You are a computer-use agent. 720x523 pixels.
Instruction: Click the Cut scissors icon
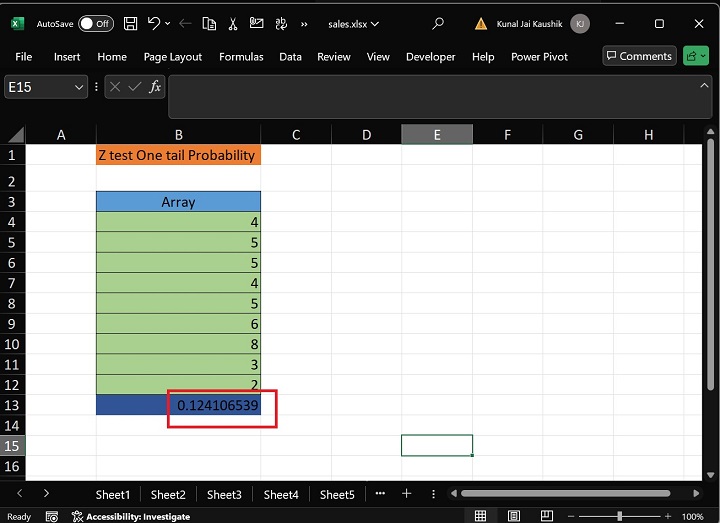tap(232, 23)
